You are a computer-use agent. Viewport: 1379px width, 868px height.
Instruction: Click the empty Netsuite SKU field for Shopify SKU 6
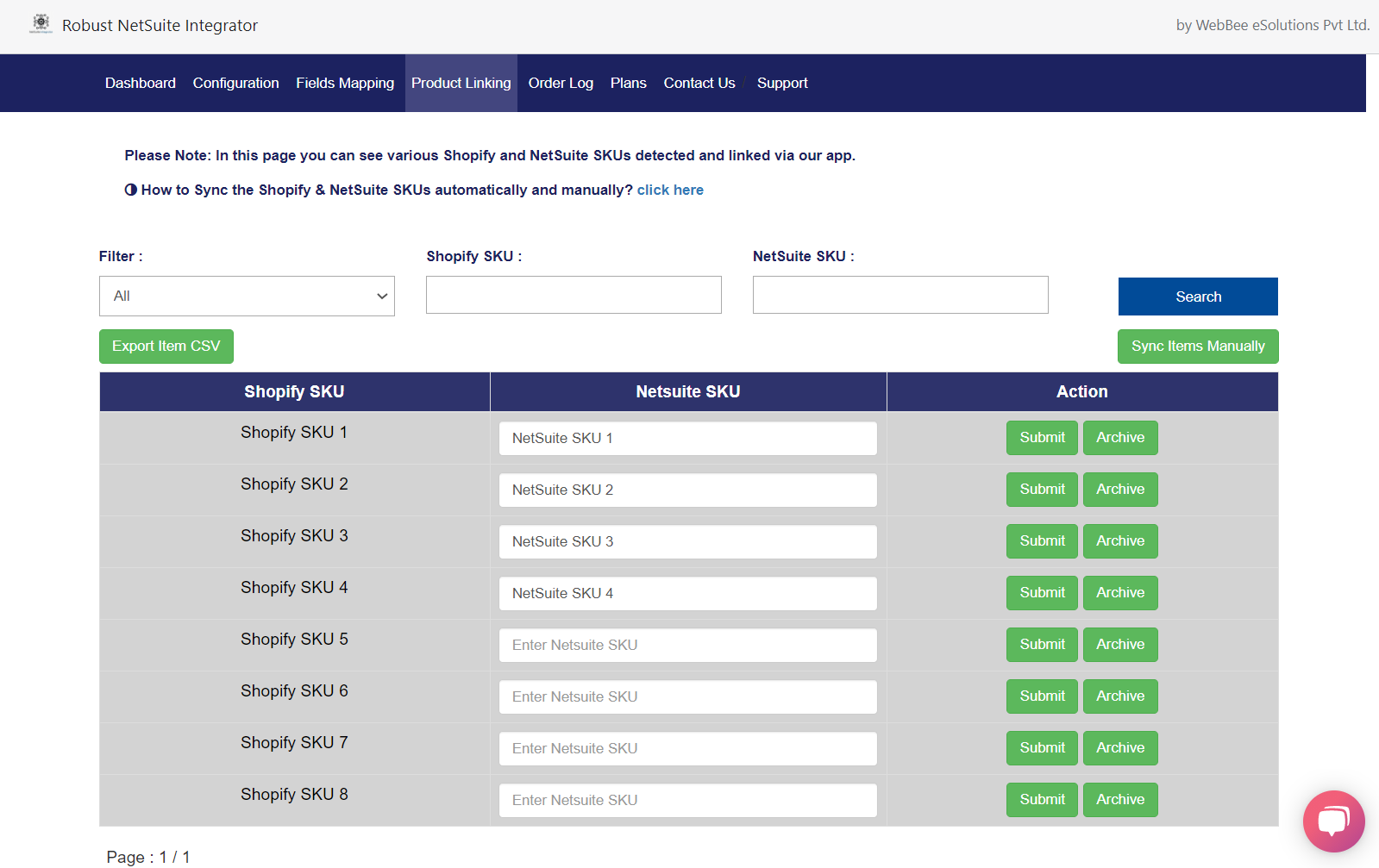point(688,696)
